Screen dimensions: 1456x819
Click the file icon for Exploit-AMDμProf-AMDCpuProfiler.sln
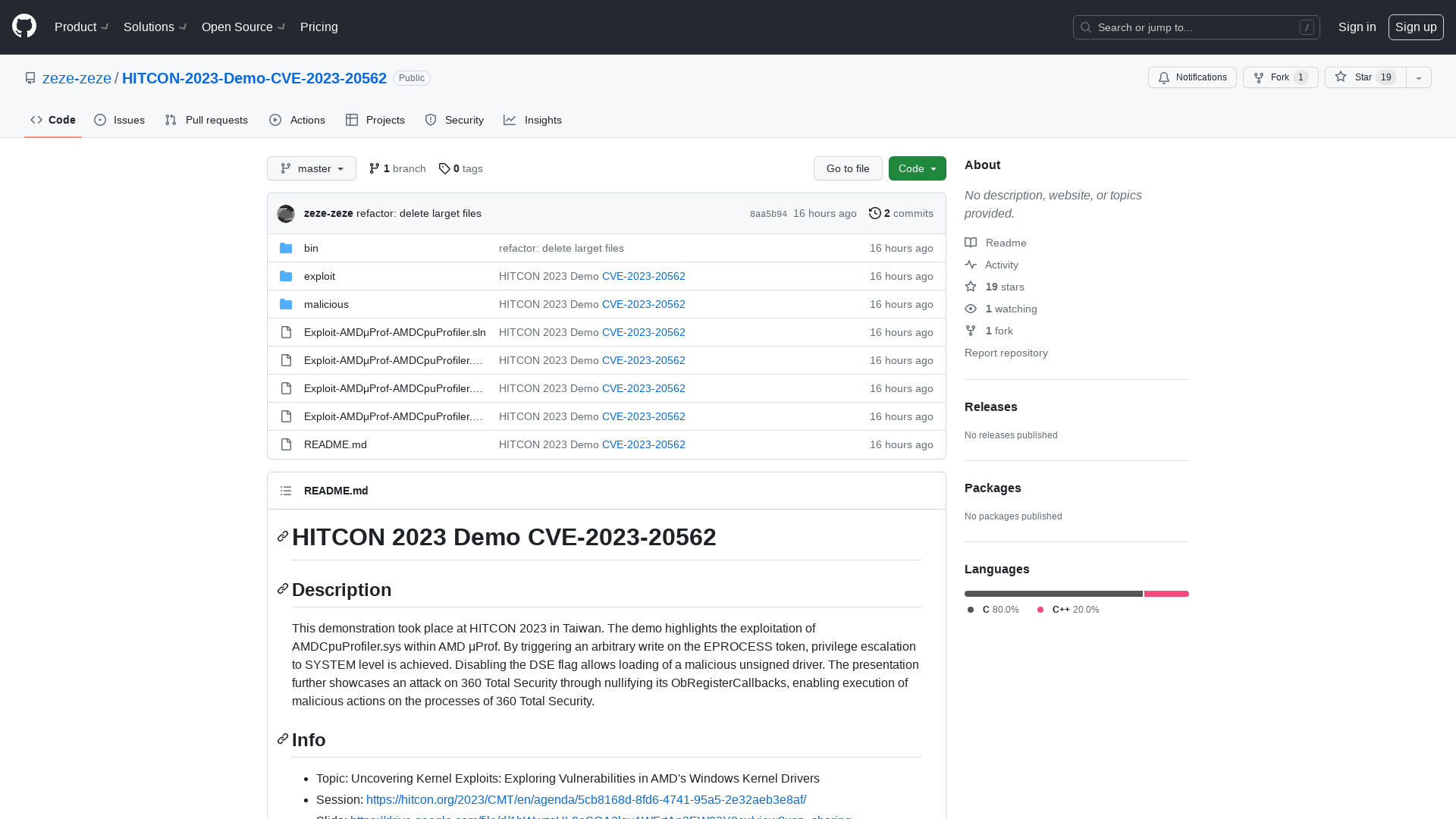[286, 332]
